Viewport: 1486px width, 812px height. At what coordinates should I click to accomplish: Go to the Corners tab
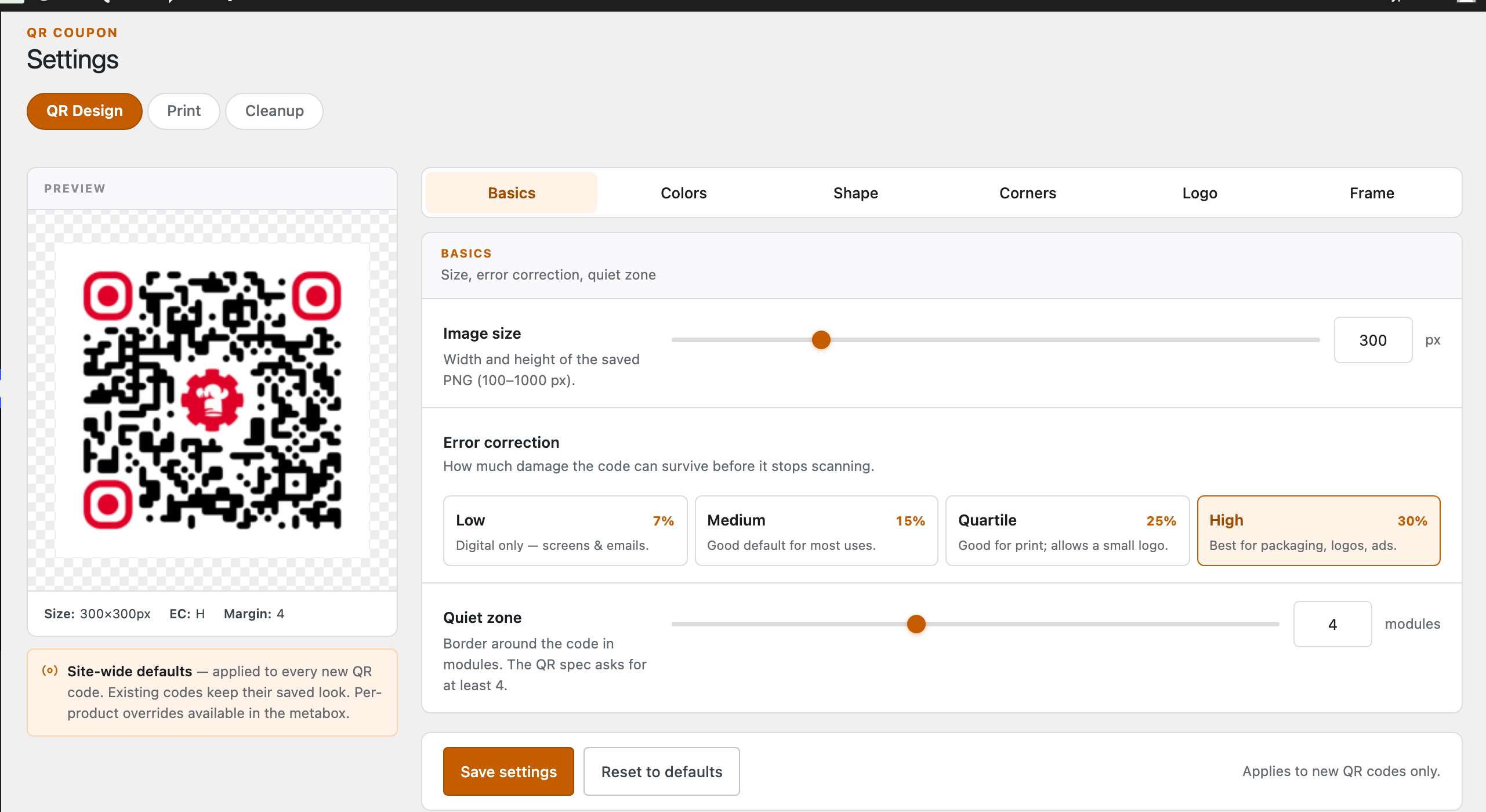click(x=1028, y=193)
